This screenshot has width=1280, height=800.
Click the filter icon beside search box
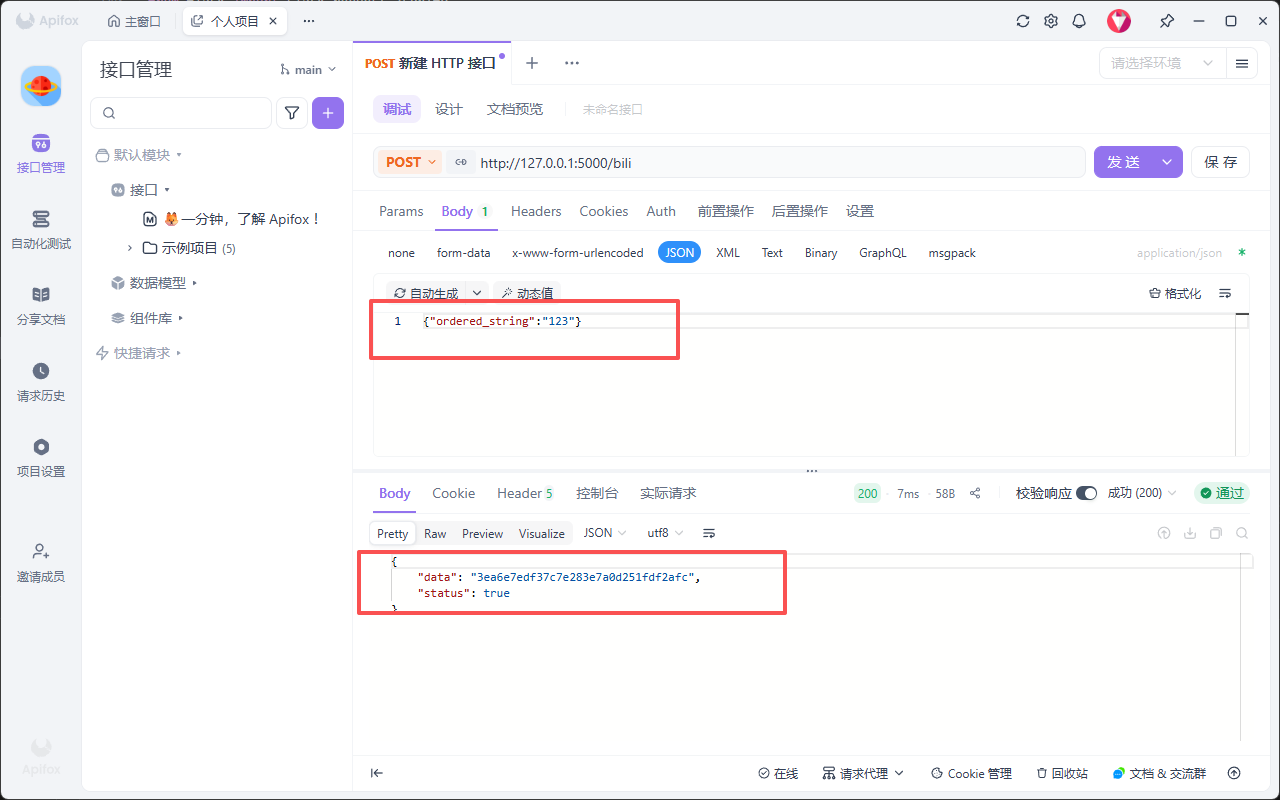tap(291, 113)
